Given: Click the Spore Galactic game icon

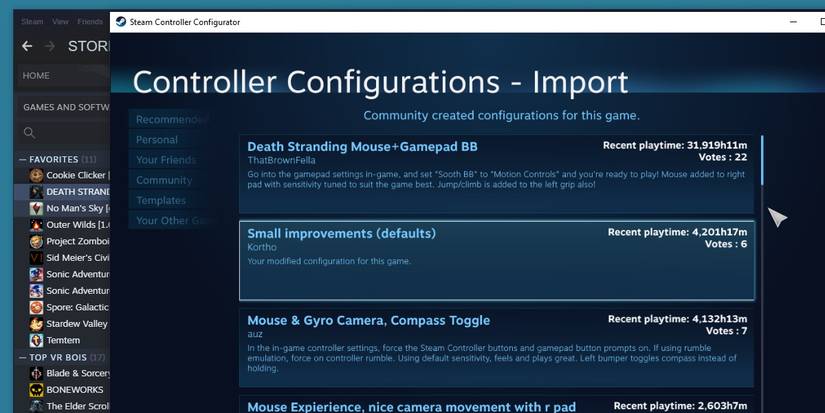Looking at the screenshot, I should coord(36,307).
